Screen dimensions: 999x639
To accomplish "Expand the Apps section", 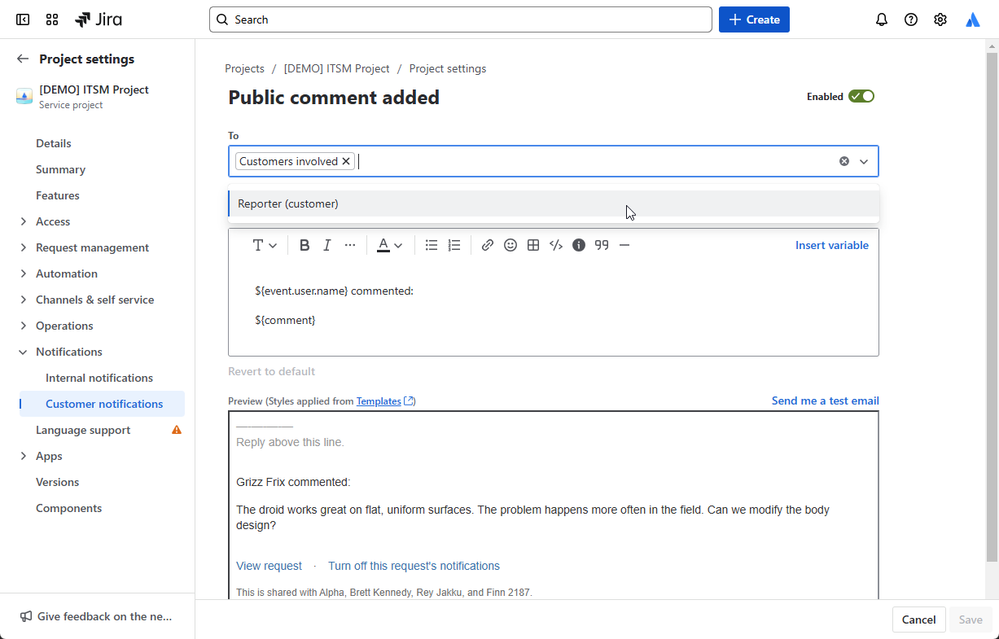I will coord(24,456).
